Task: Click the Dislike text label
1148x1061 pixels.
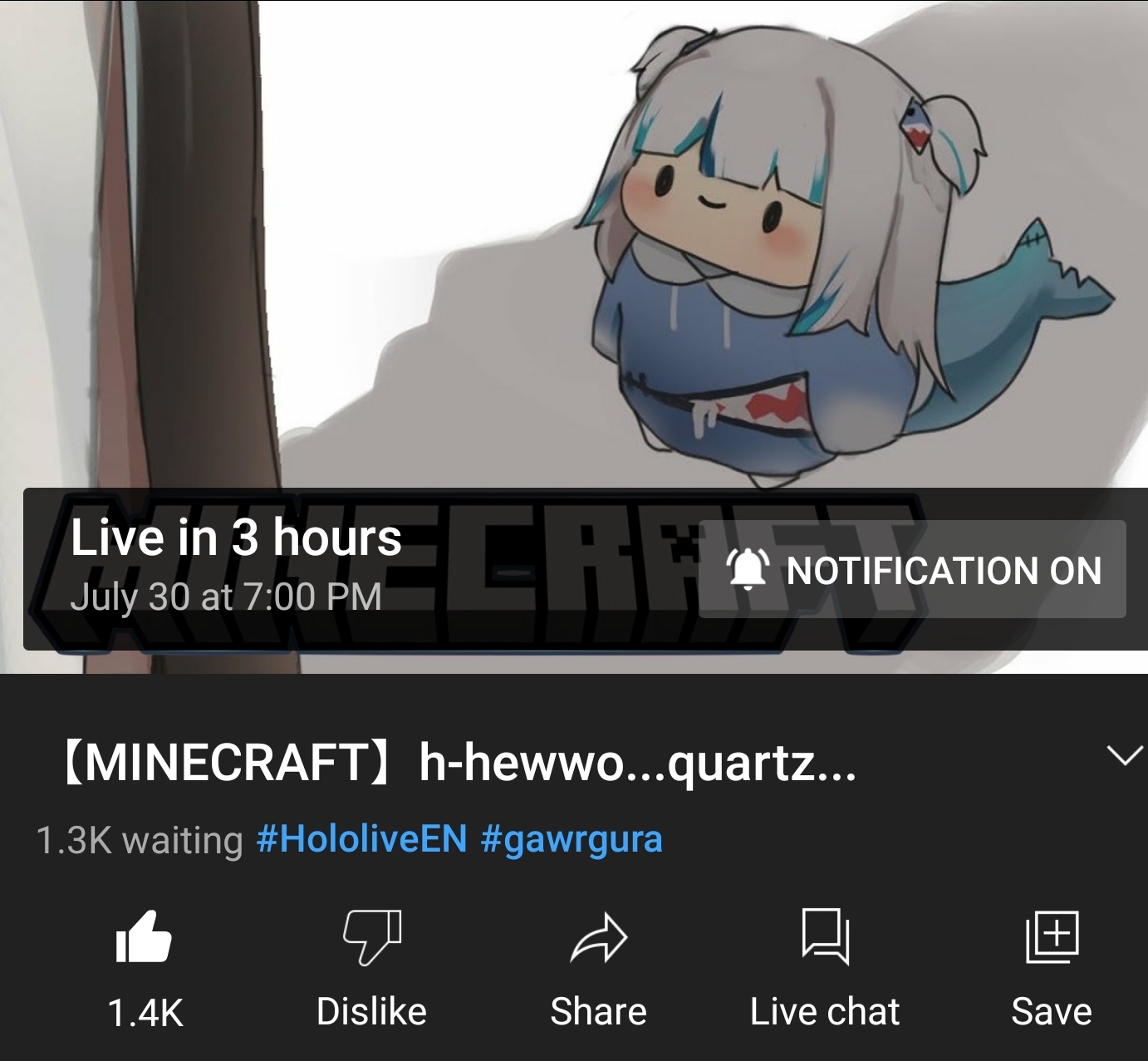Action: coord(371,1011)
